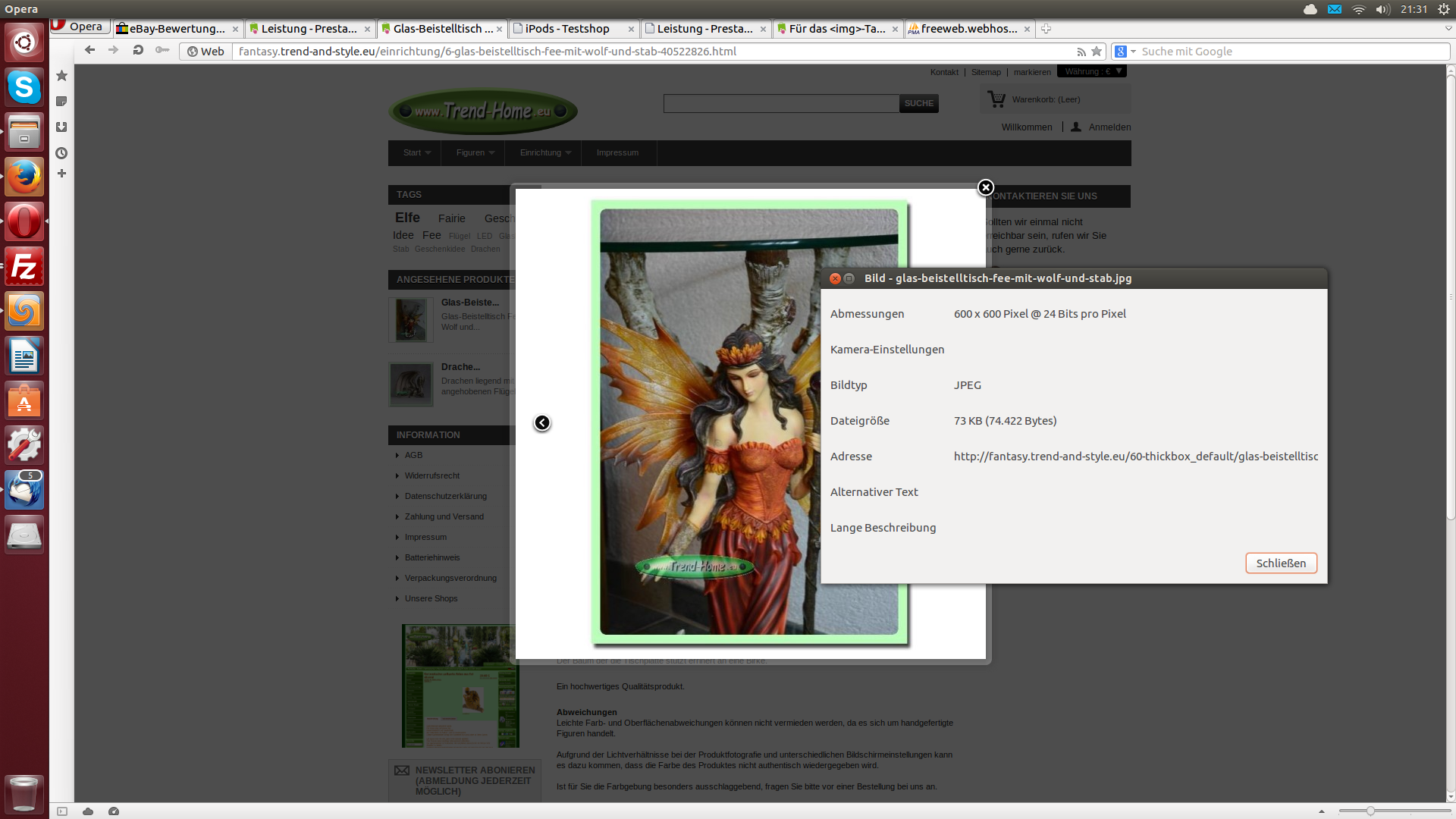Image resolution: width=1456 pixels, height=819 pixels.
Task: Toggle Opera Link cloud sync icon
Action: [88, 811]
